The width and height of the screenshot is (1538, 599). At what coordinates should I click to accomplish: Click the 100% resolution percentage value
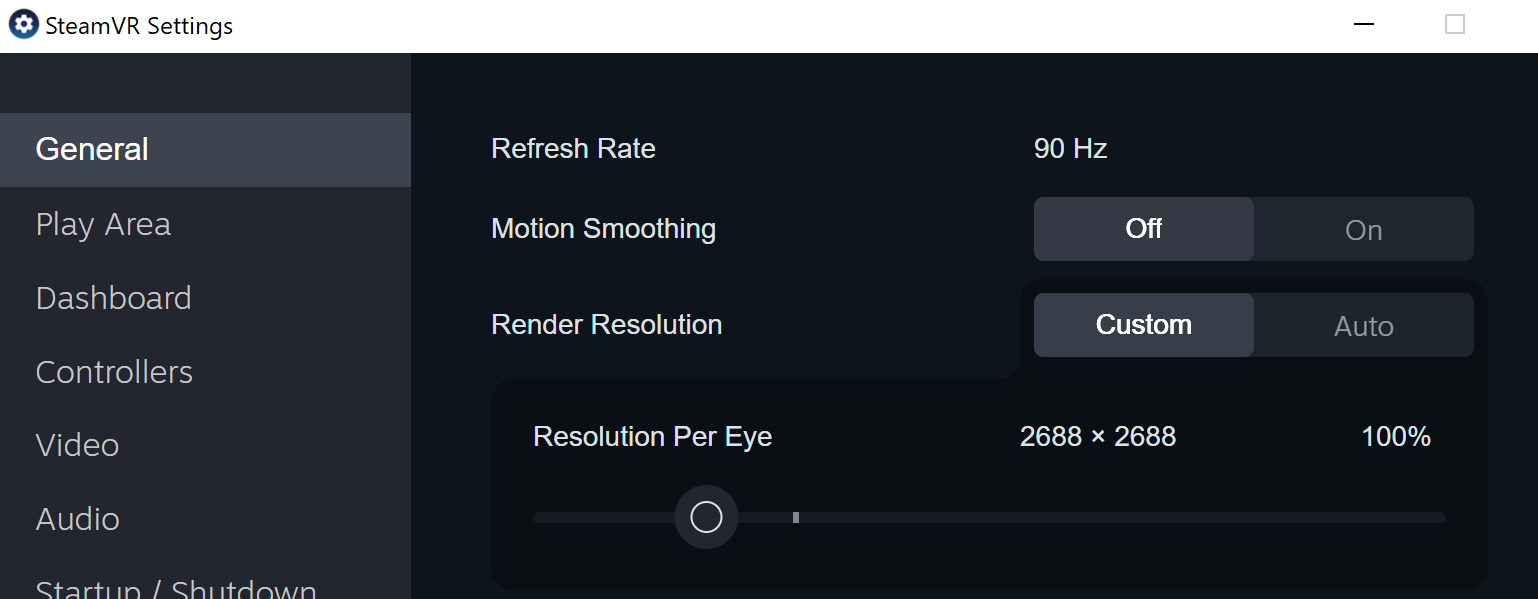pos(1396,437)
